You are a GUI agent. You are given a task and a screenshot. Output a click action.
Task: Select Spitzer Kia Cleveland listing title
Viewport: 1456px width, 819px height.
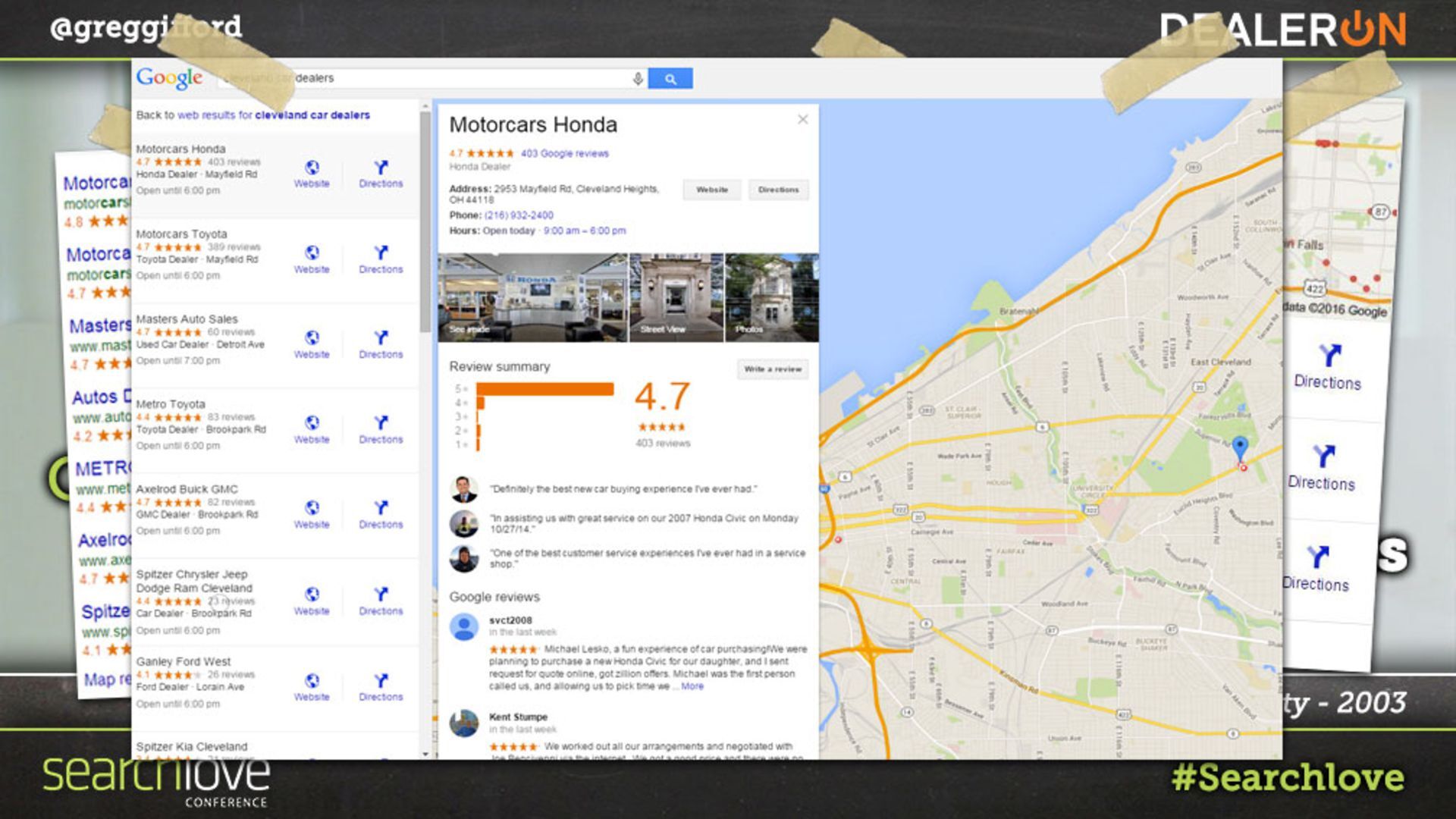(192, 746)
